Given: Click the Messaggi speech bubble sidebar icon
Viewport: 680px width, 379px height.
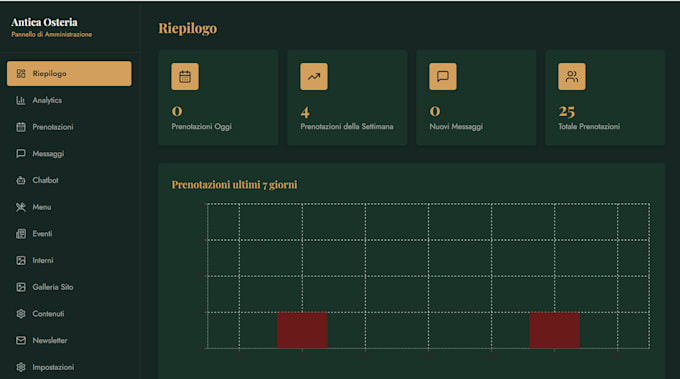Looking at the screenshot, I should coord(21,154).
